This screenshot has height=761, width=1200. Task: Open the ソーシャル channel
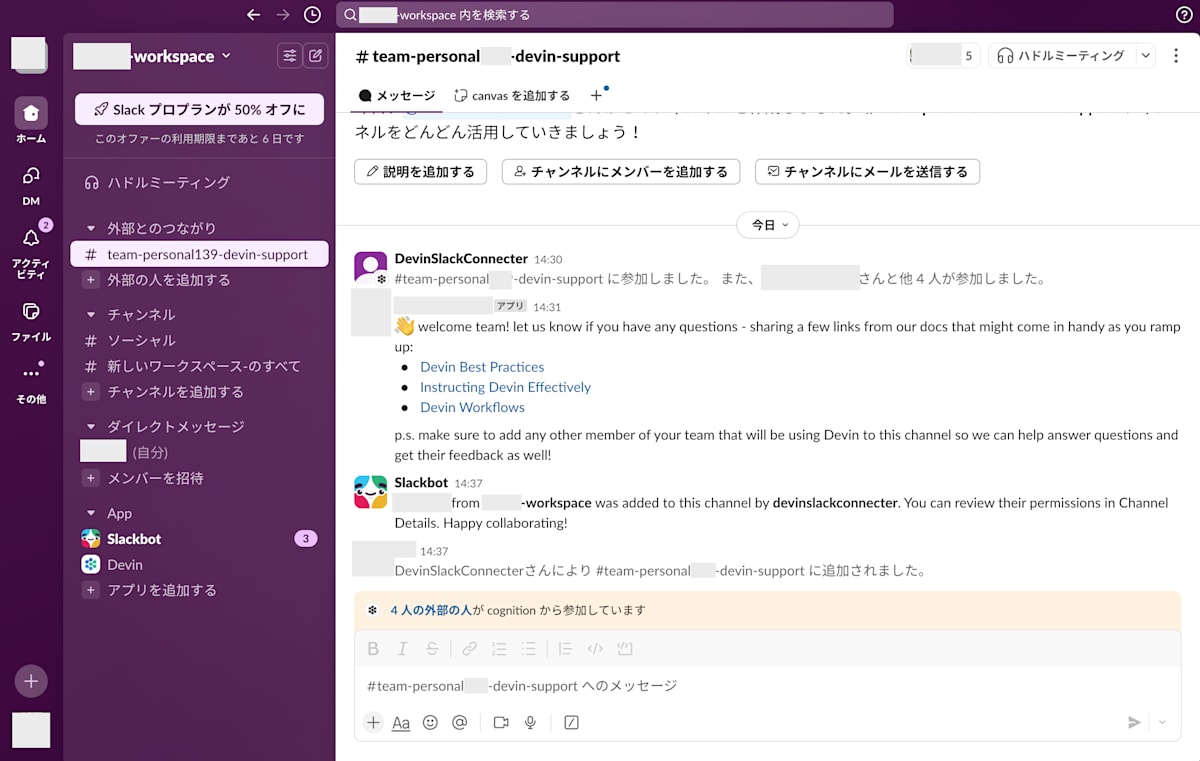(199, 340)
